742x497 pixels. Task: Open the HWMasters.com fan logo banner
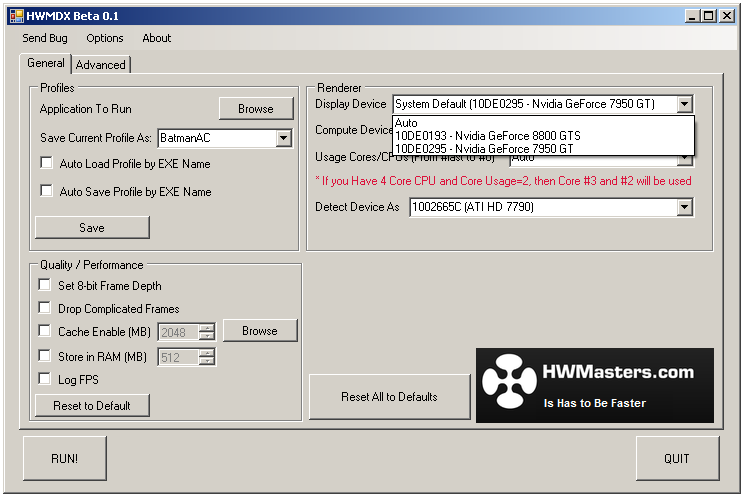594,385
